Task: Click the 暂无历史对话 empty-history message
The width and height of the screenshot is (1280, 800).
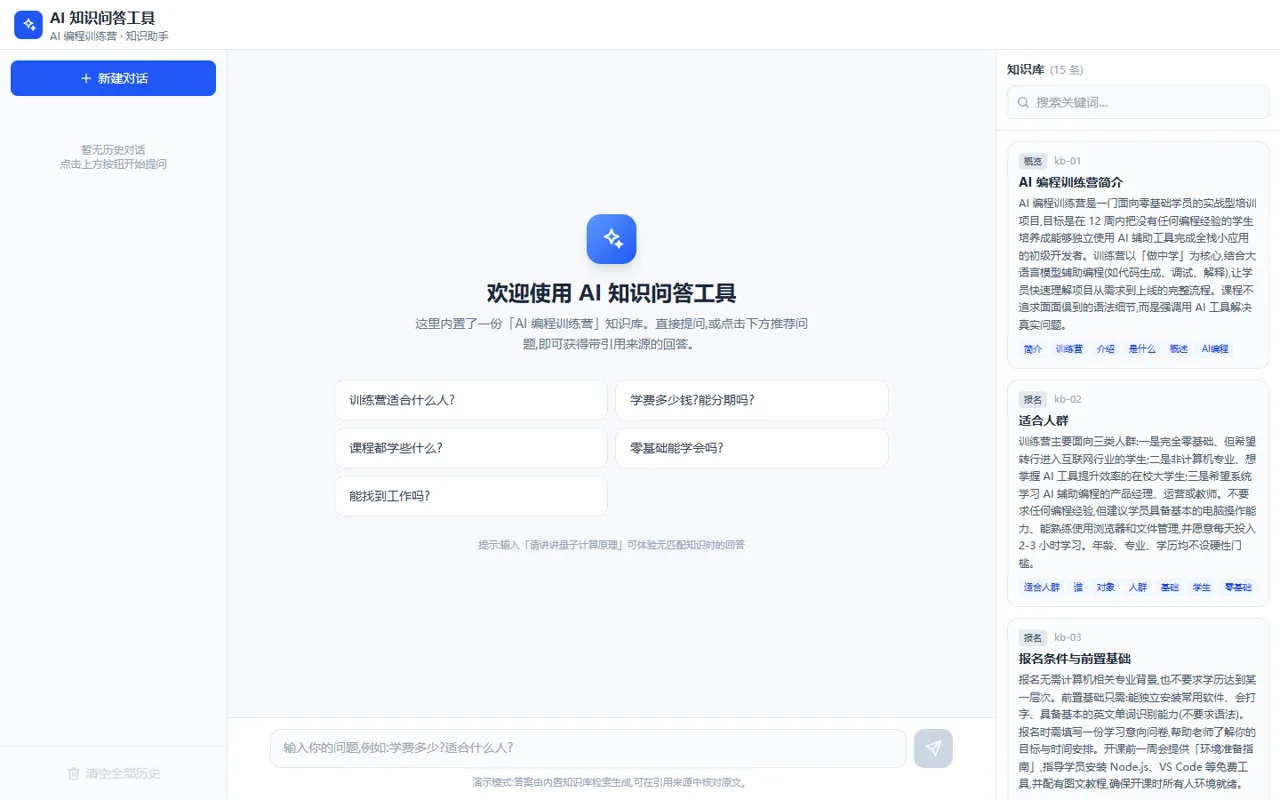Action: click(x=113, y=150)
